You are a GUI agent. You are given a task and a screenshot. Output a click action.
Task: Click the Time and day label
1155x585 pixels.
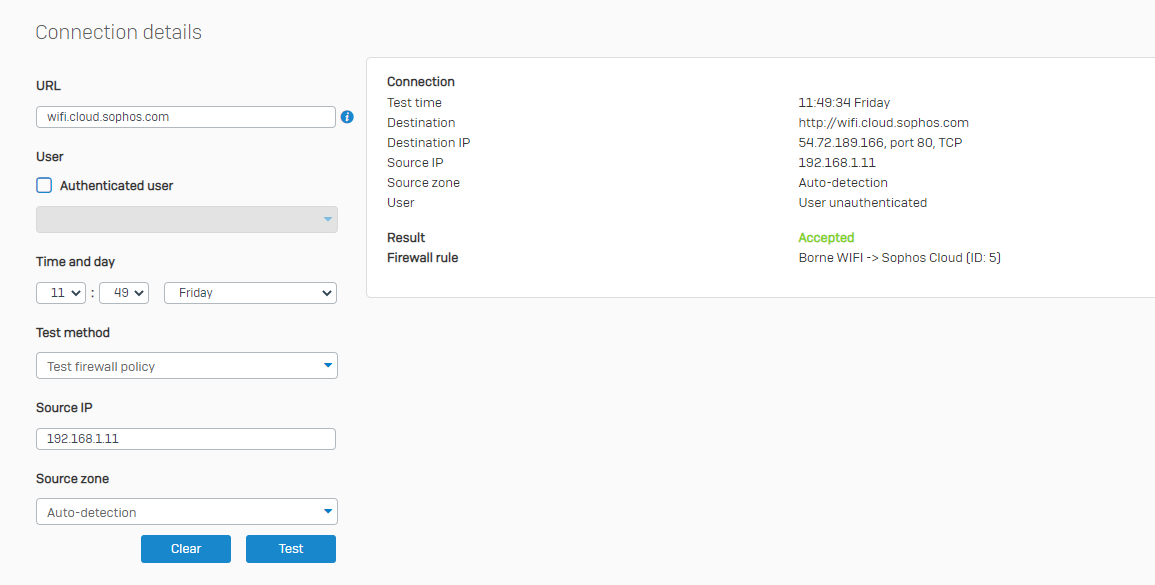click(x=75, y=262)
